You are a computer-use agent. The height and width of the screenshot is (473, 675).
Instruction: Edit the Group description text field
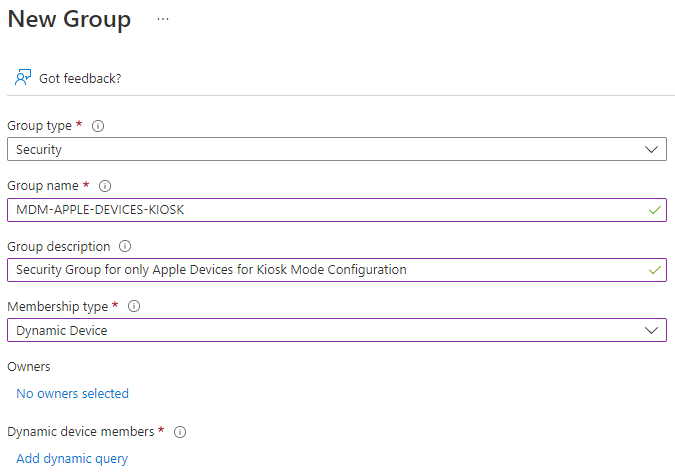coord(337,270)
